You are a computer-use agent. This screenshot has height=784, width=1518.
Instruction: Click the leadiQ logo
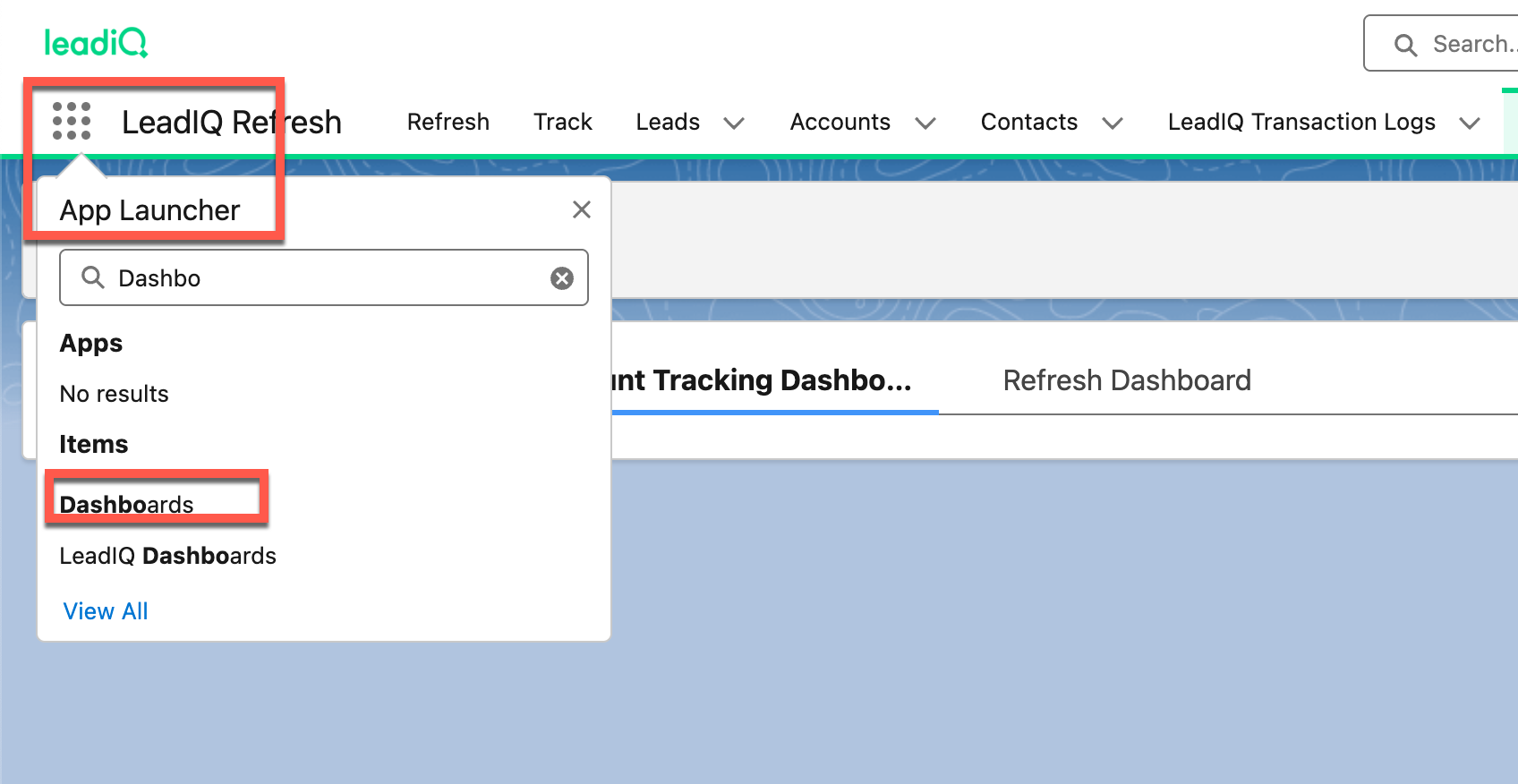click(x=96, y=42)
